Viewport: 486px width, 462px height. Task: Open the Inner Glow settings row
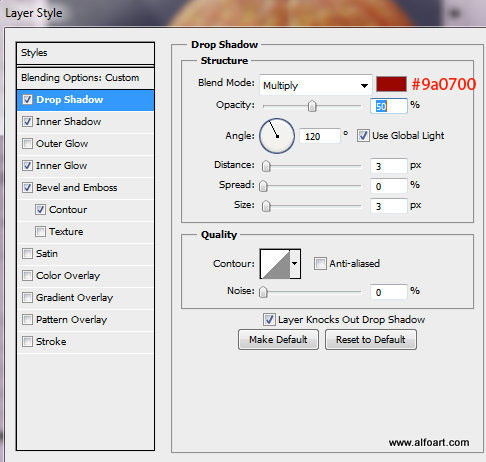[x=85, y=166]
